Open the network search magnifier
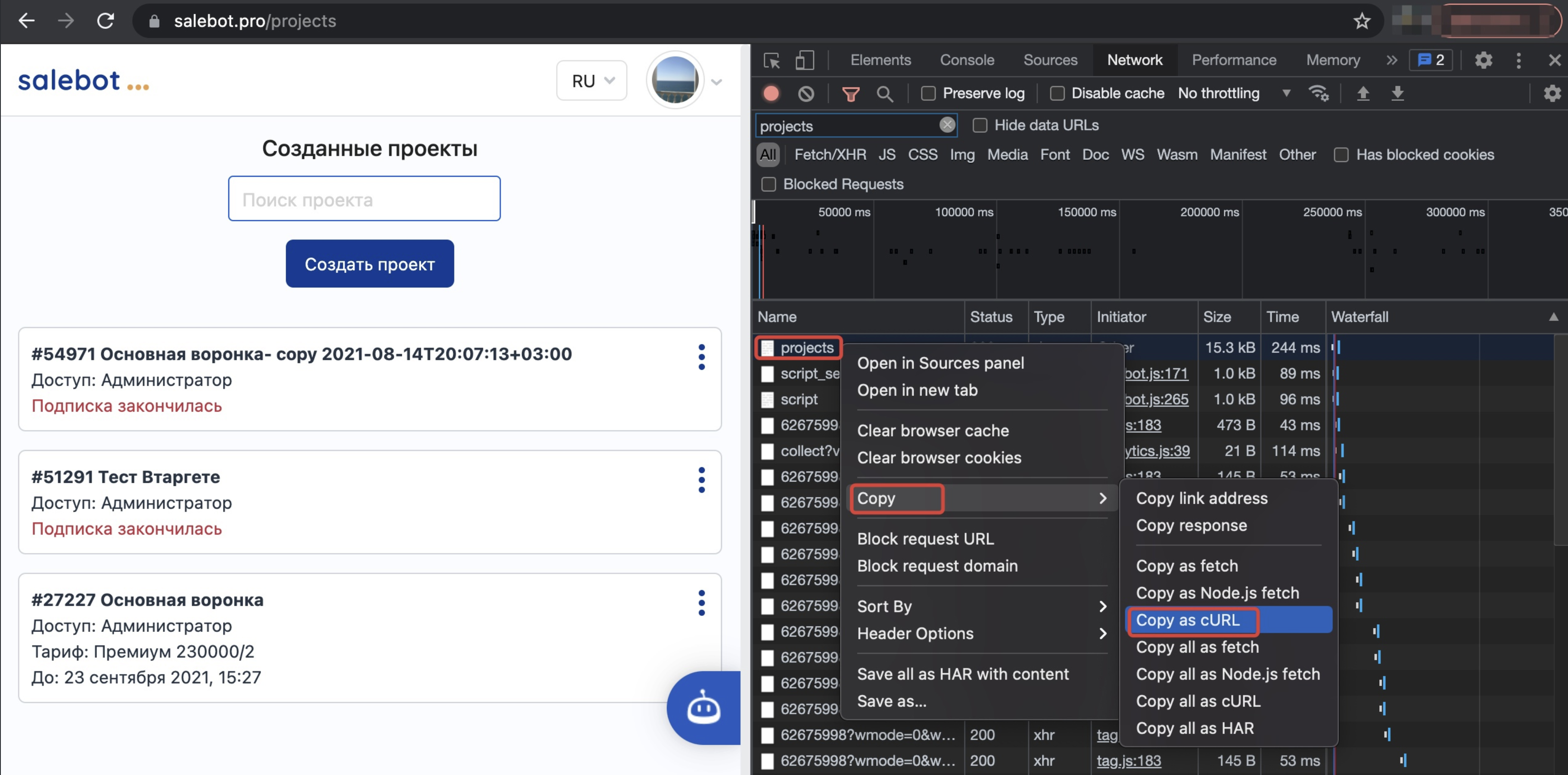Image resolution: width=1568 pixels, height=775 pixels. (x=884, y=93)
